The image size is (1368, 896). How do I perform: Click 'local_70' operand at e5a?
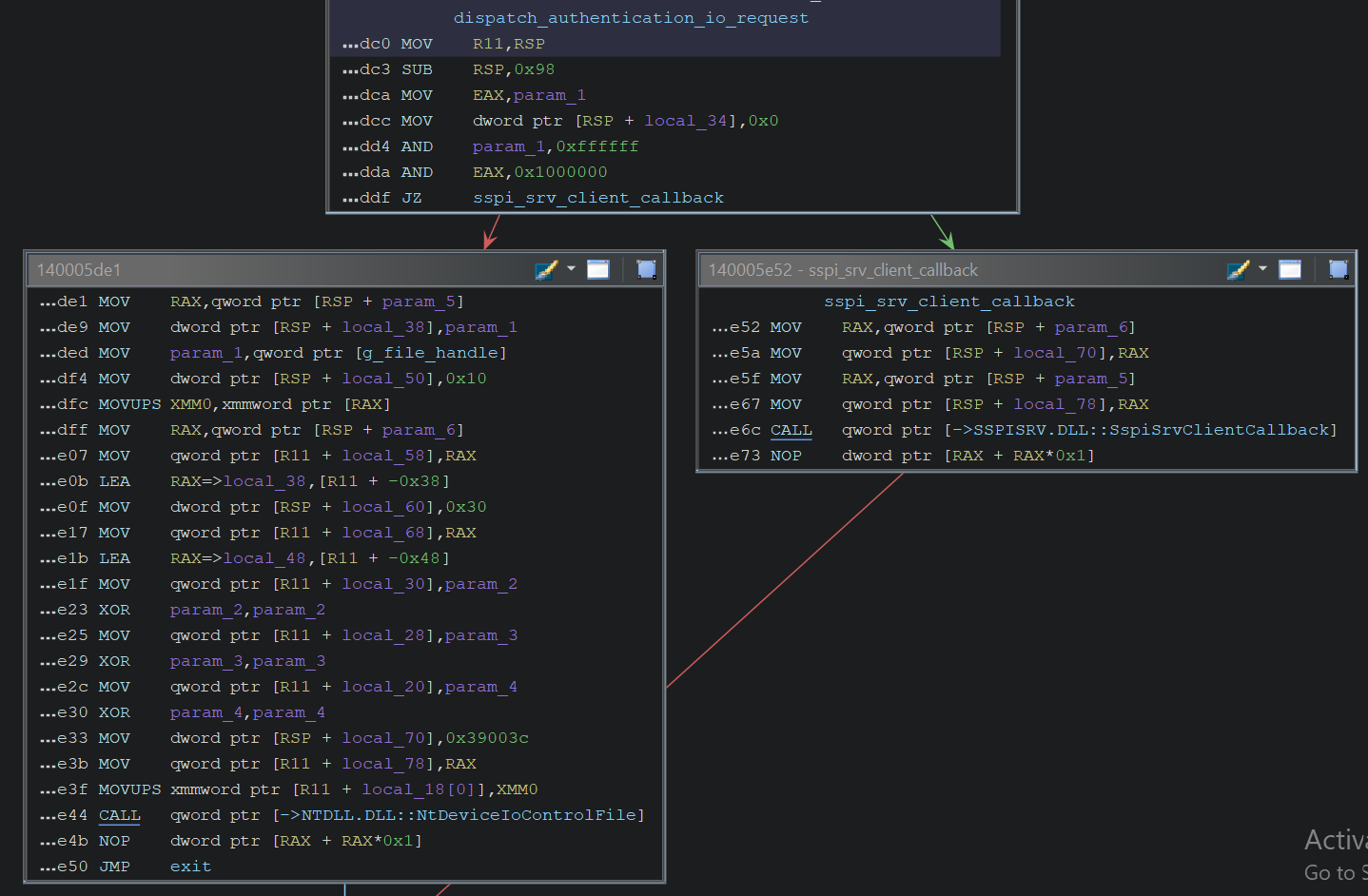point(1055,353)
